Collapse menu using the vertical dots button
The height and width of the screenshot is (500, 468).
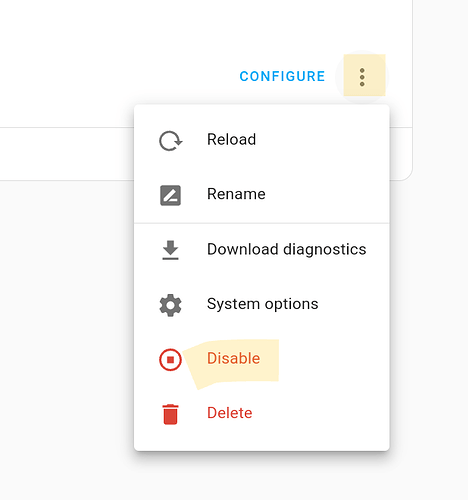click(x=362, y=77)
